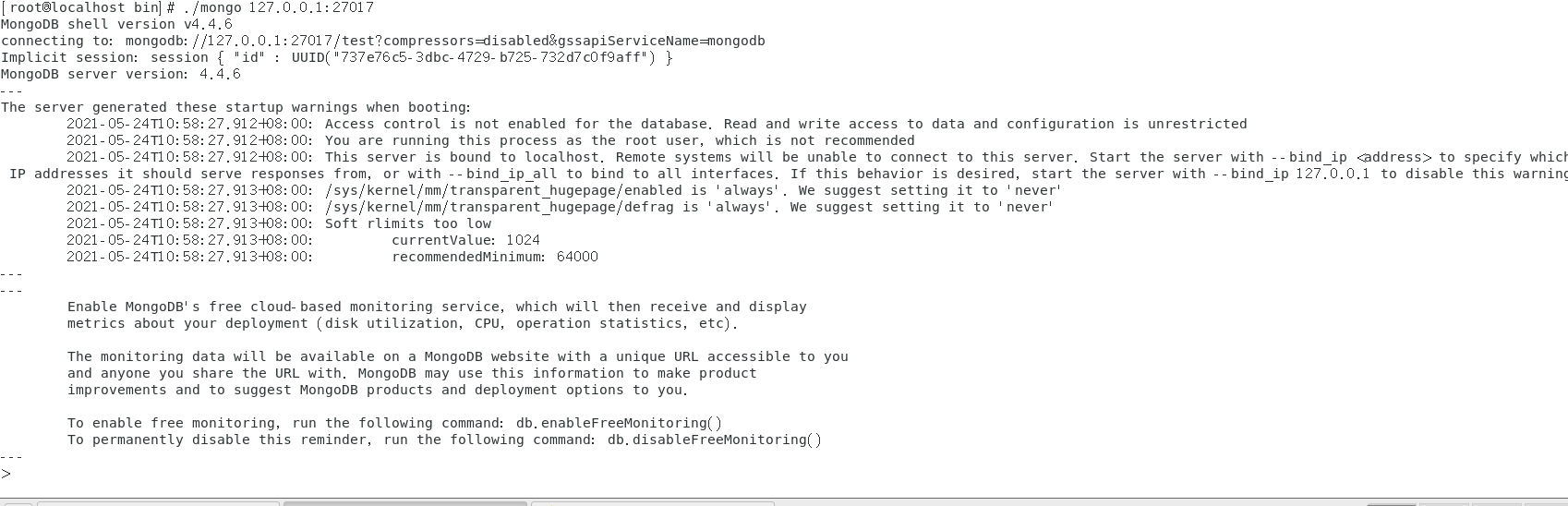Click the MongoDB server version 4.4.6 line
This screenshot has width=1568, height=506.
click(121, 74)
